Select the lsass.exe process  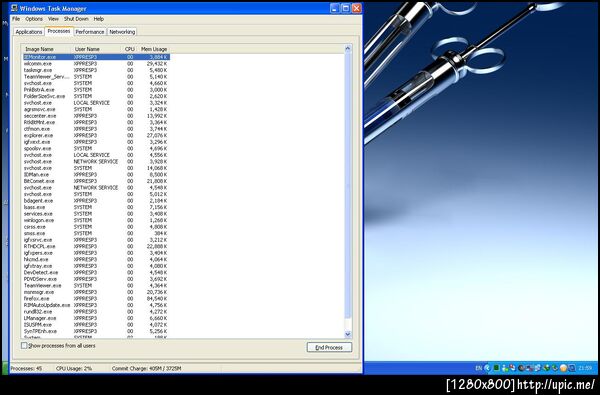(96, 207)
